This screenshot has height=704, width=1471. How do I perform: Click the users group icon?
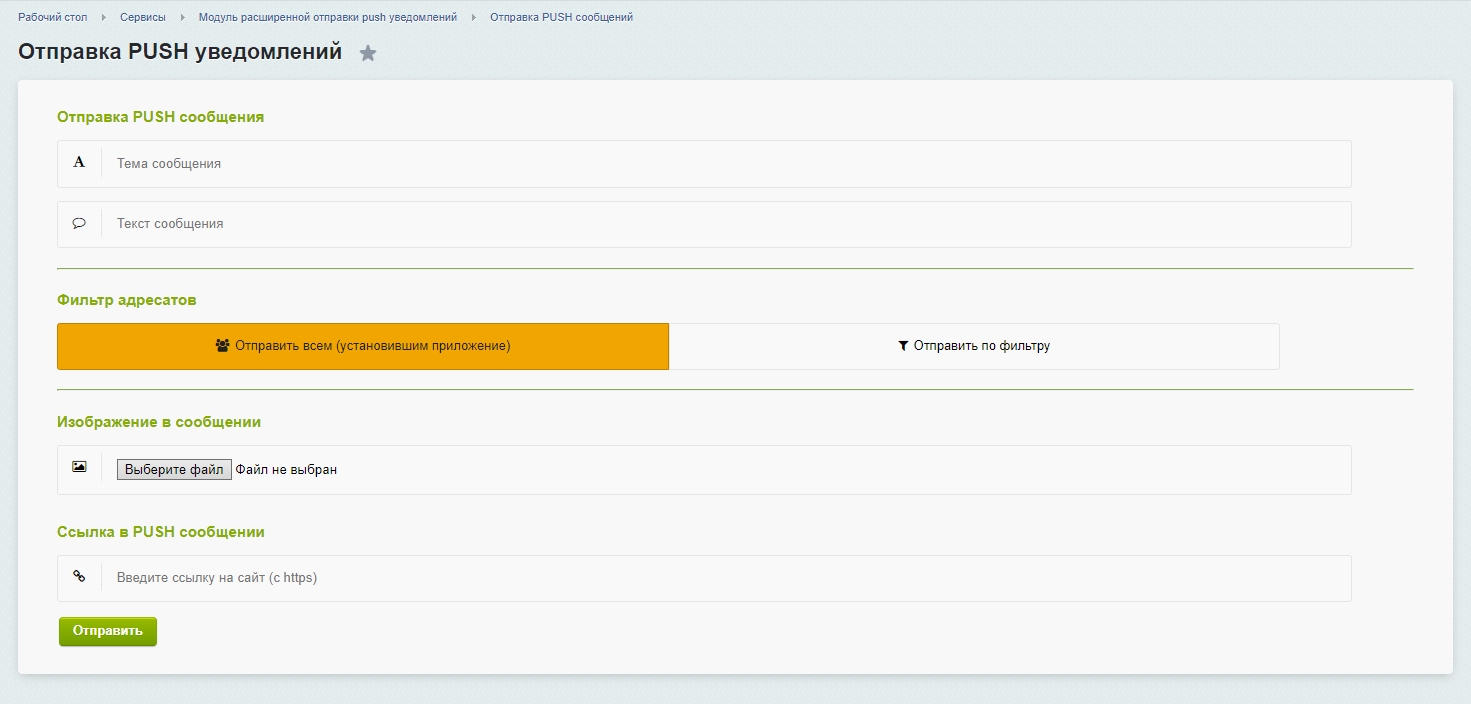pos(222,346)
